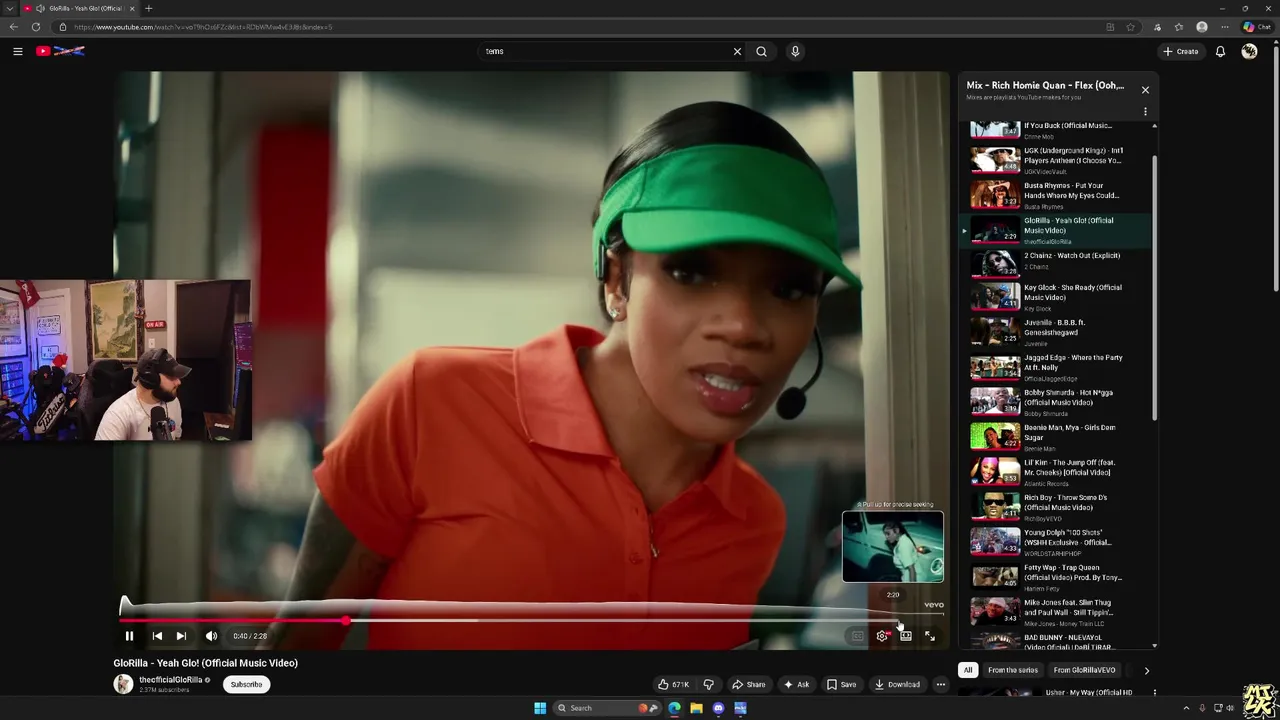Clear the search box text
Image resolution: width=1280 pixels, height=720 pixels.
coord(737,51)
